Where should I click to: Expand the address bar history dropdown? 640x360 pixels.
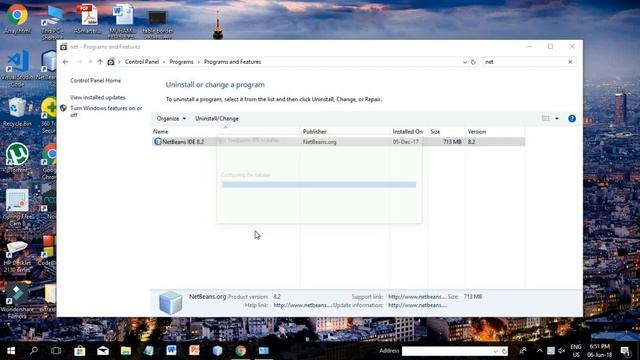[464, 62]
